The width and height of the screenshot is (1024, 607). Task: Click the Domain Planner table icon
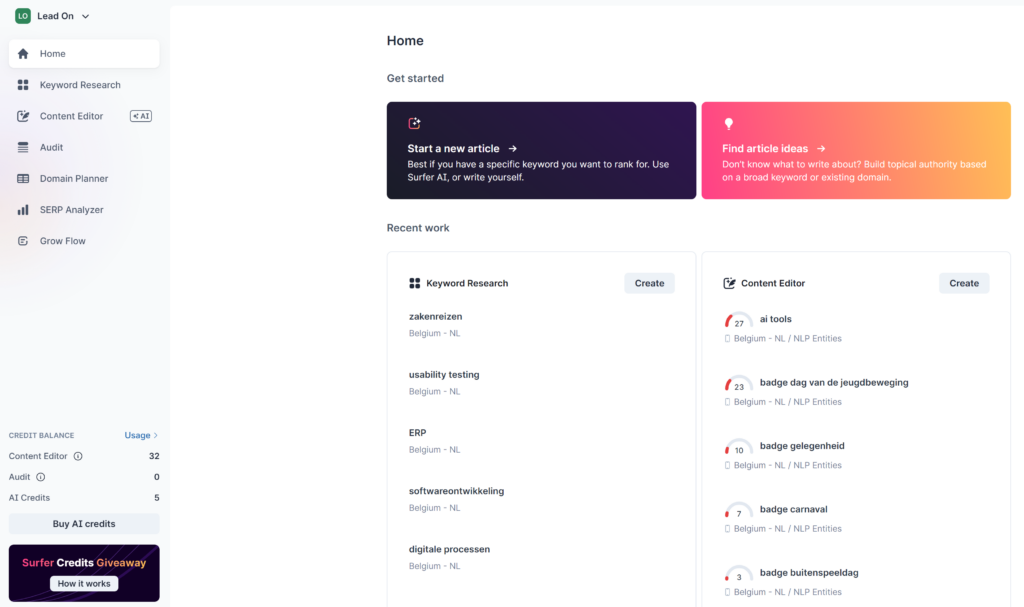[x=23, y=178]
